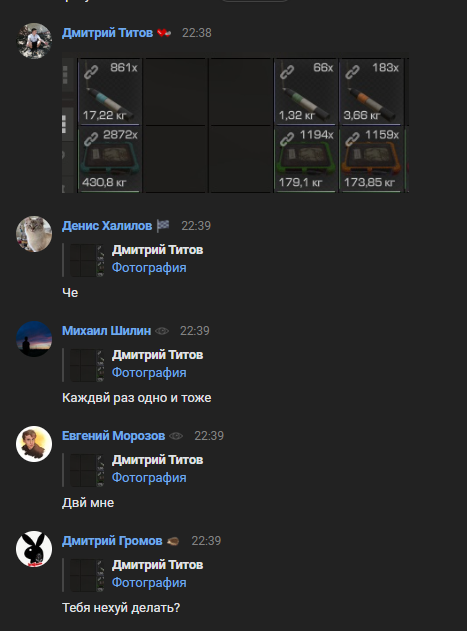The width and height of the screenshot is (467, 631).
Task: Open Дмитрий Титов's profile from name
Action: [x=107, y=33]
